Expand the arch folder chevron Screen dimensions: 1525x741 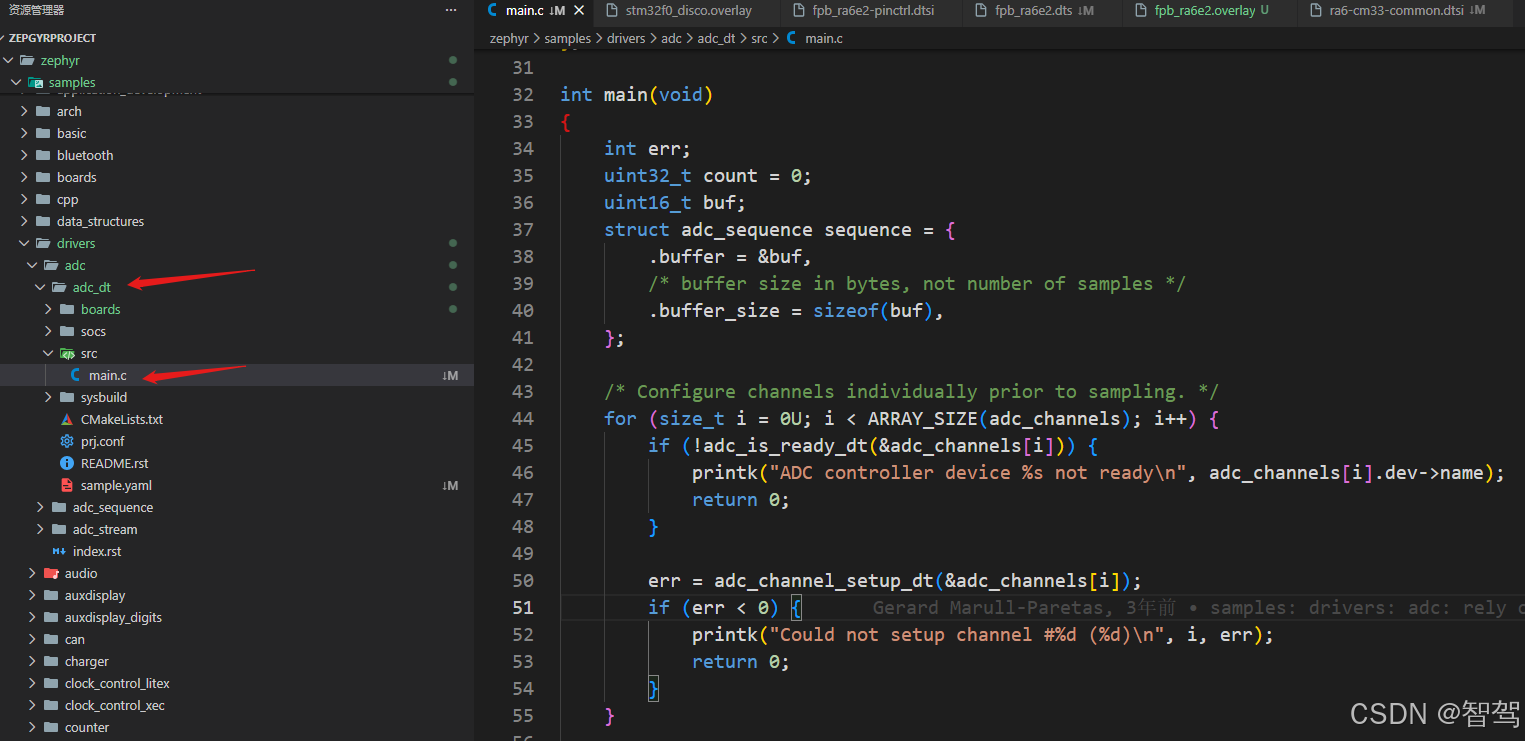25,112
